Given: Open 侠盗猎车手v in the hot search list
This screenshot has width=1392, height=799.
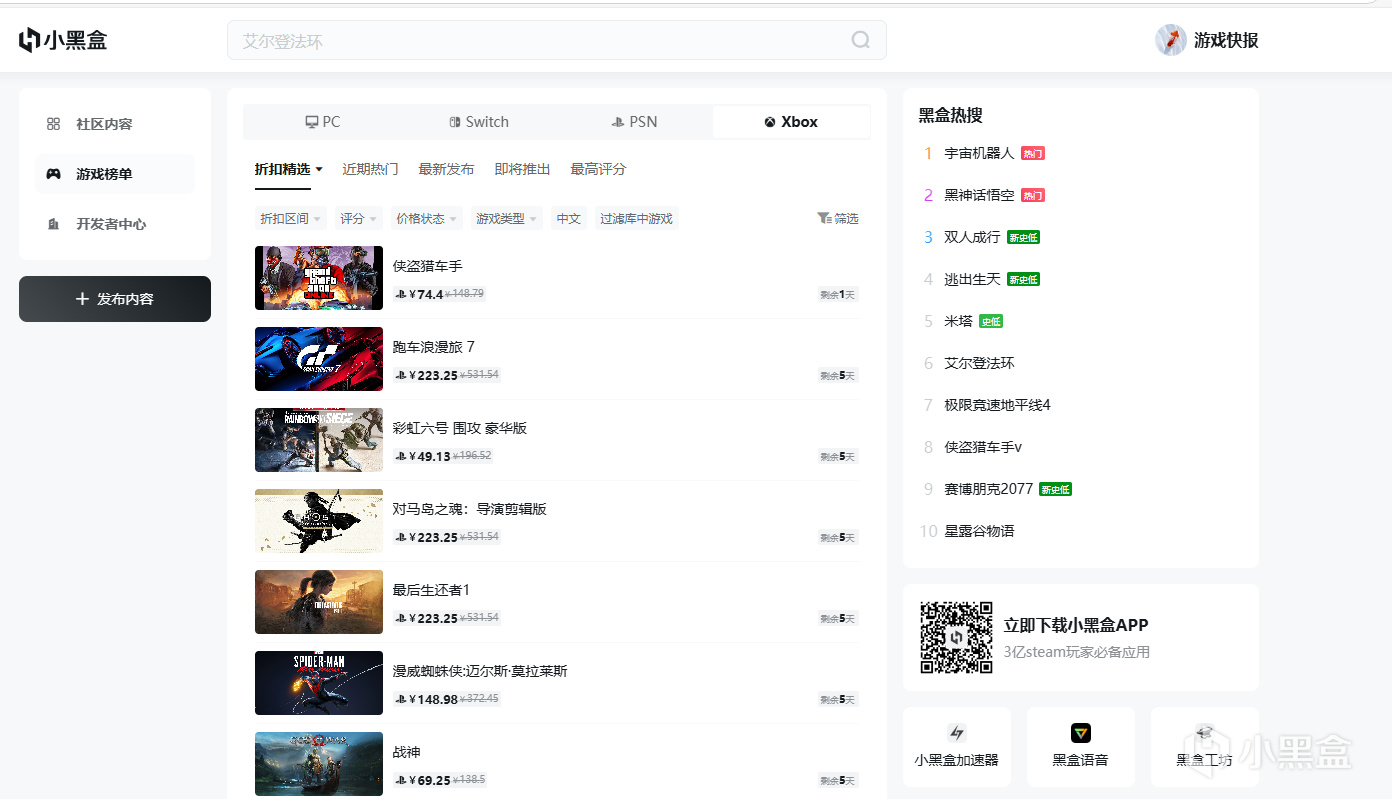Looking at the screenshot, I should [984, 447].
